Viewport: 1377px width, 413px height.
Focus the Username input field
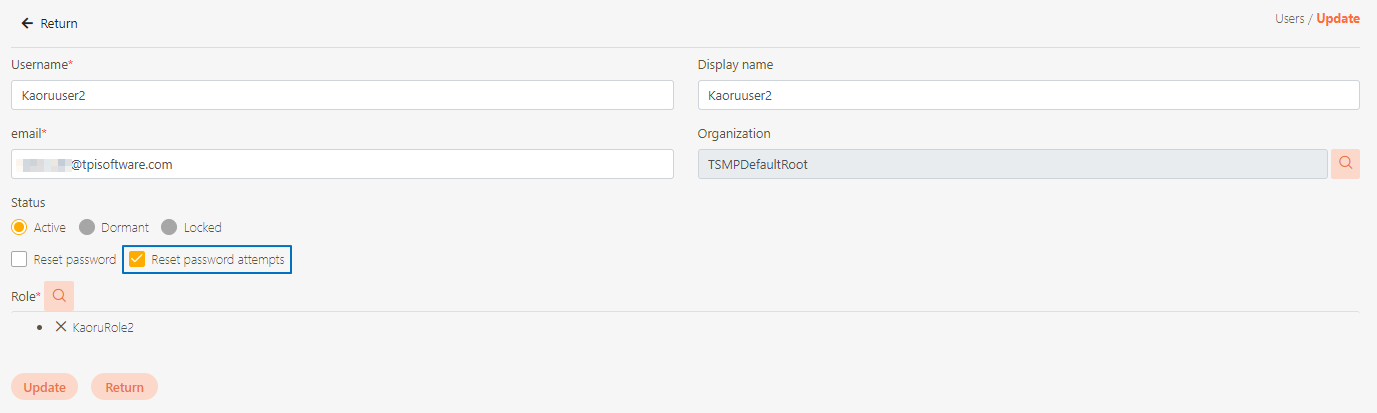(342, 95)
